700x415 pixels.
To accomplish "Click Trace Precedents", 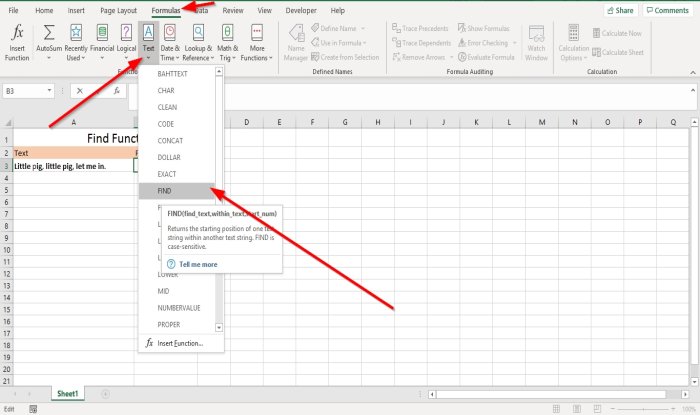I will 420,28.
